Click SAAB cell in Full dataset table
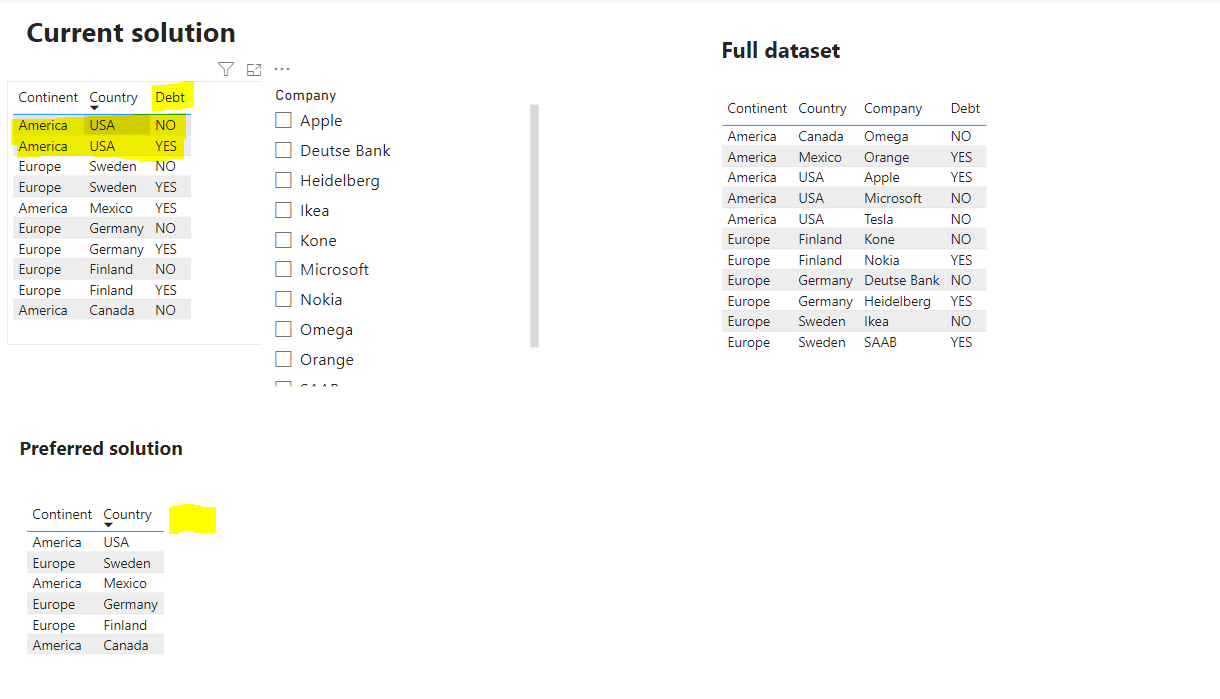1220x699 pixels. point(881,342)
